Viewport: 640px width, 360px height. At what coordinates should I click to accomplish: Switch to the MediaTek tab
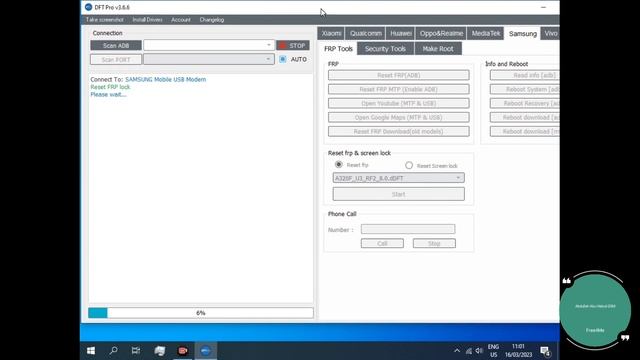[486, 33]
